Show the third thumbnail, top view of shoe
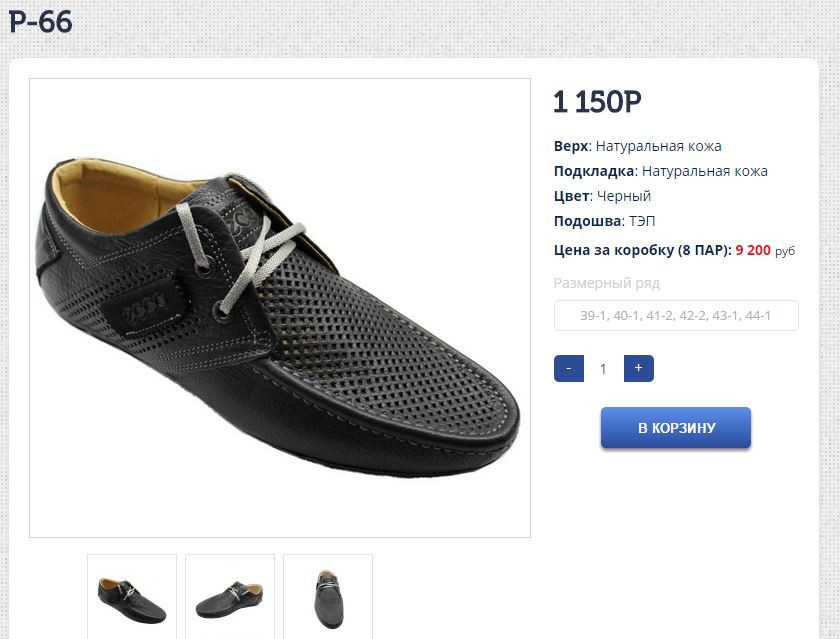 tap(328, 596)
